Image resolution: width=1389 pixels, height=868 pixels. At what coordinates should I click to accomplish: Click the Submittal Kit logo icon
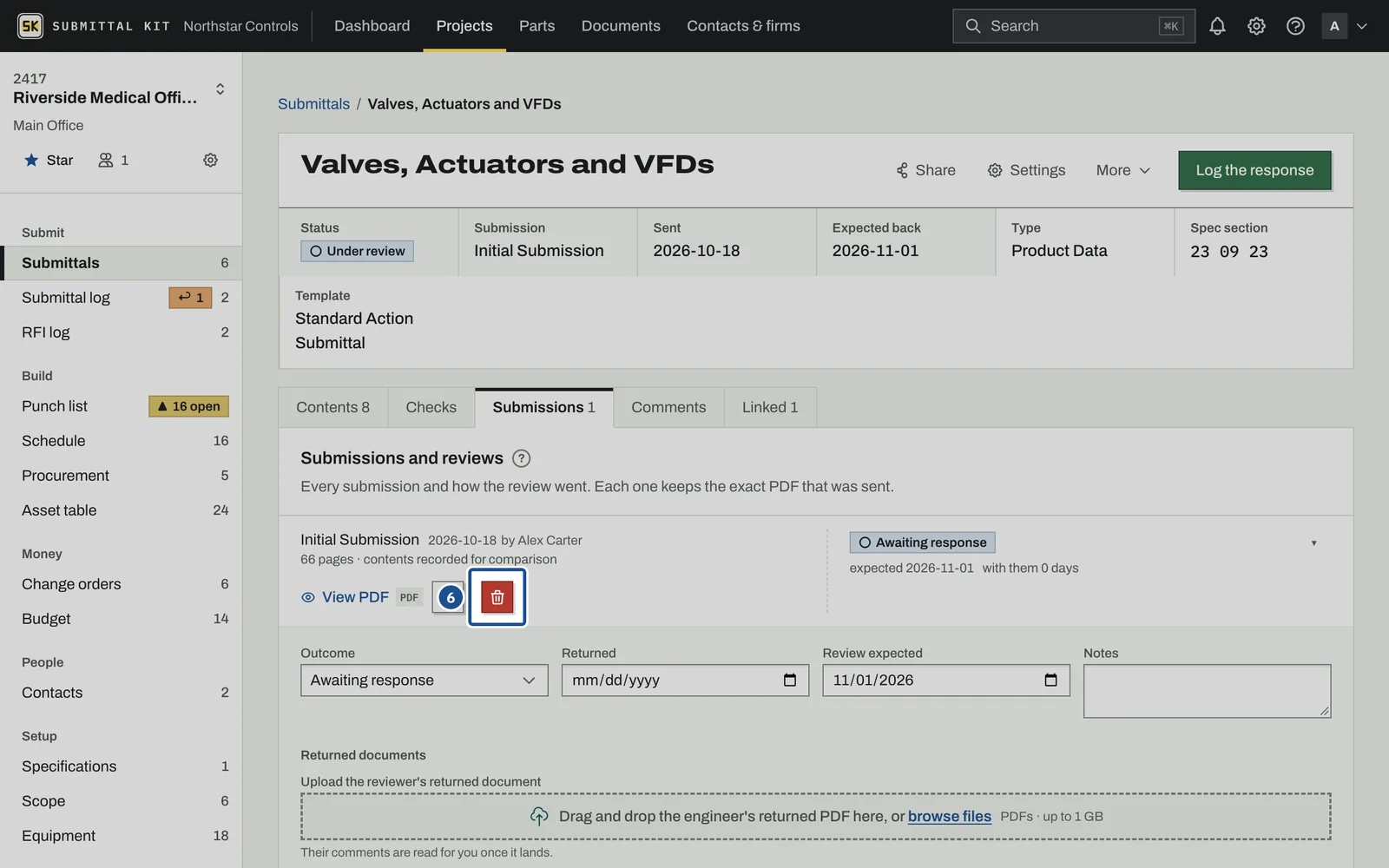pyautogui.click(x=30, y=26)
